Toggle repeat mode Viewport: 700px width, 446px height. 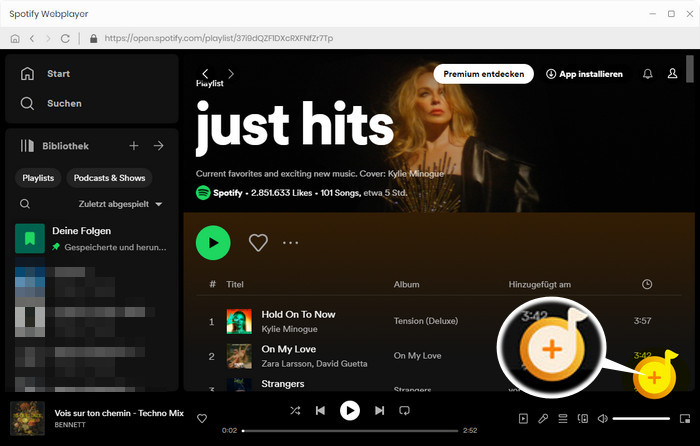404,411
